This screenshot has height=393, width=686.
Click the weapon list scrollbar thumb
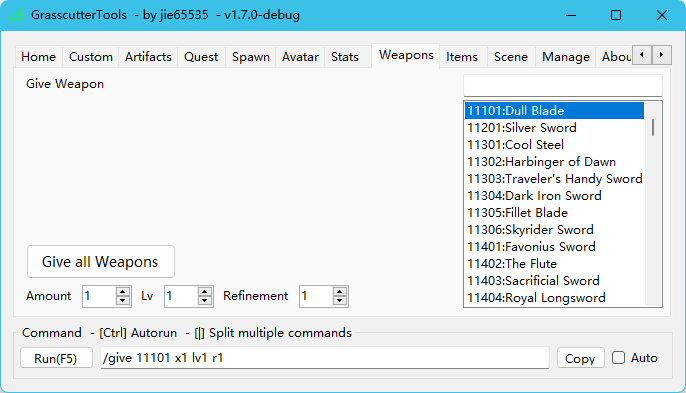653,127
